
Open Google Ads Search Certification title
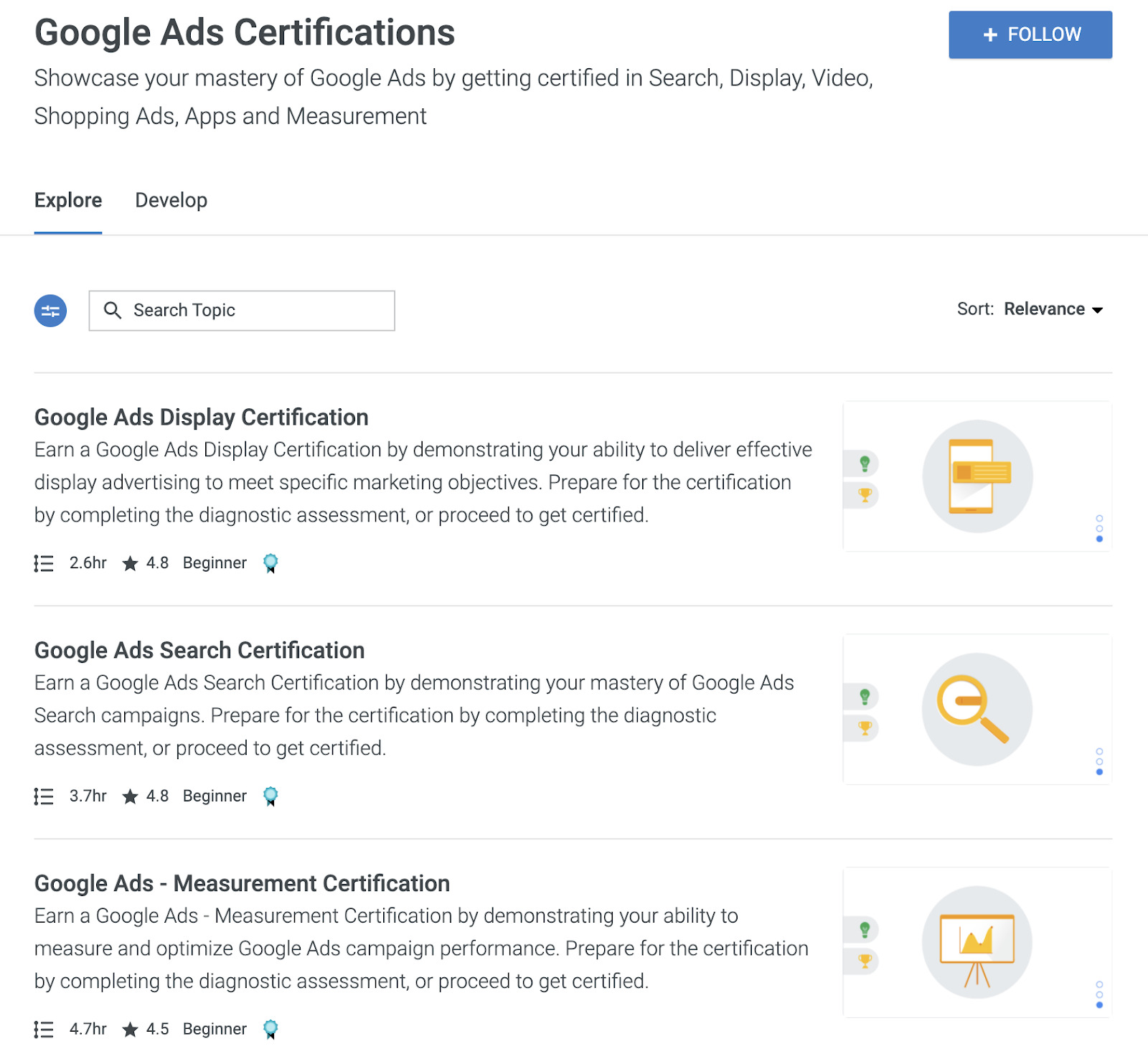pos(199,650)
